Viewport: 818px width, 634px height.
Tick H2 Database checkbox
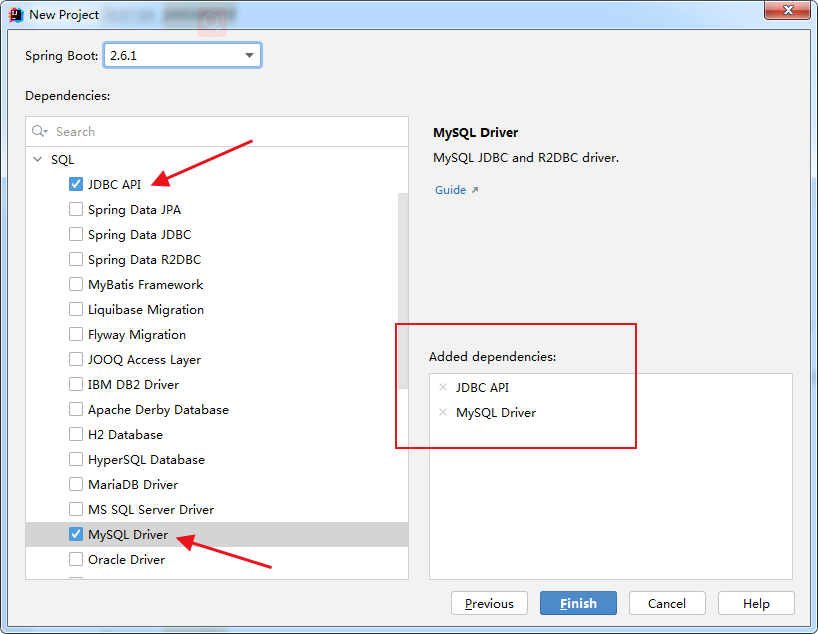click(76, 435)
